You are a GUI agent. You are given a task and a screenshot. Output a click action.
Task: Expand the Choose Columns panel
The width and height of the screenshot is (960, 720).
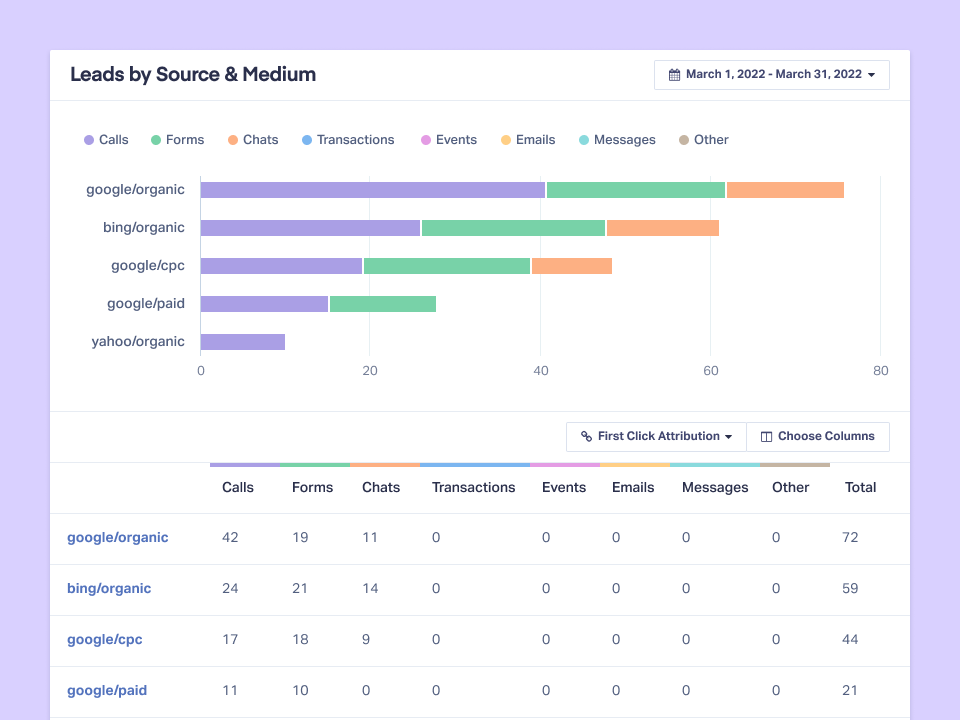(x=818, y=436)
